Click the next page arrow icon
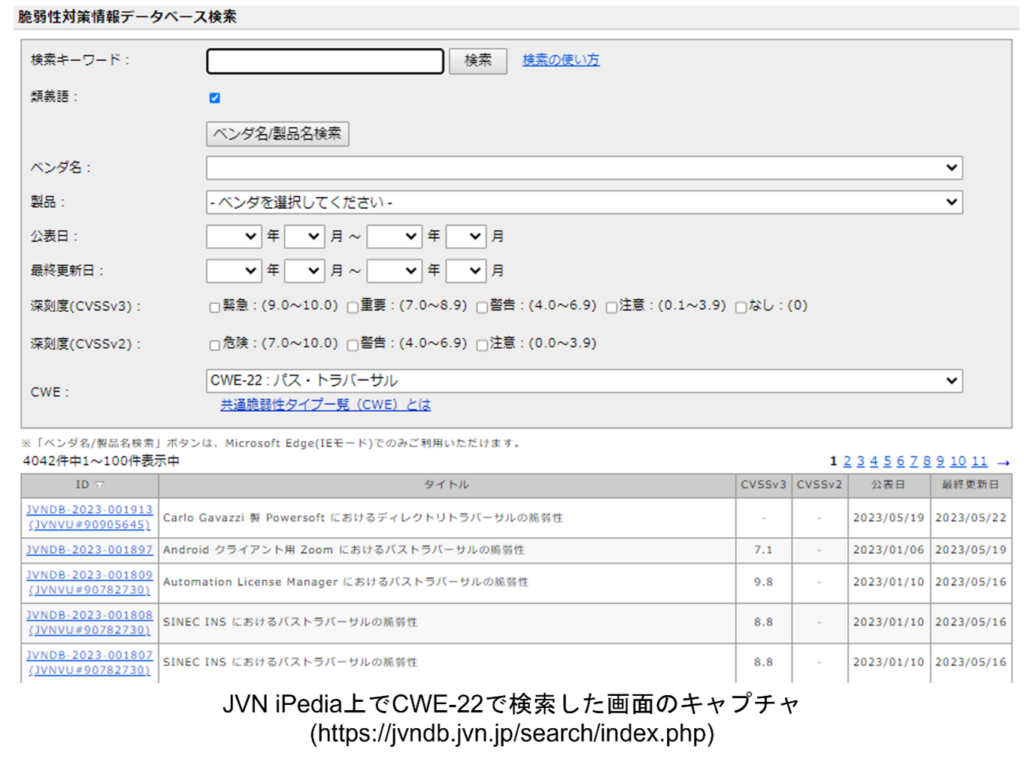 coord(1004,462)
